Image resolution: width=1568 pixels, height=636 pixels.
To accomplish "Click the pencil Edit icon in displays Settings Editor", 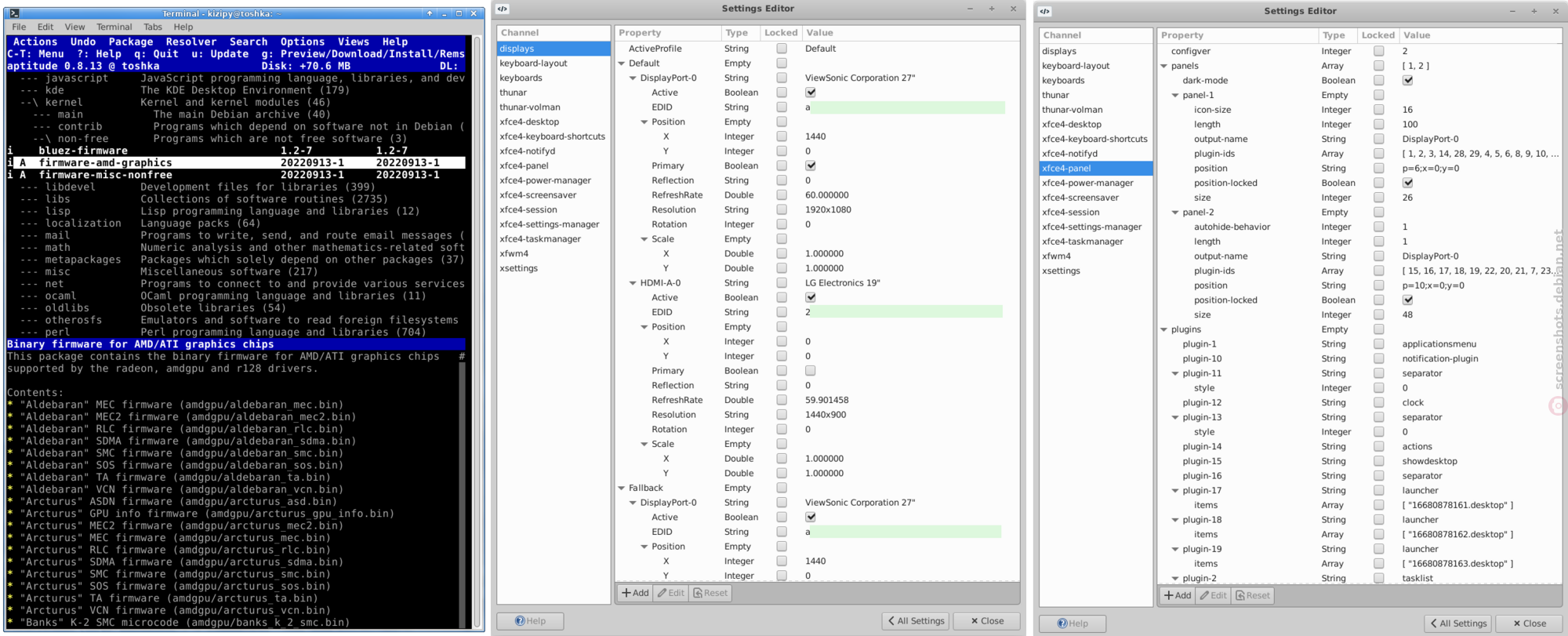I will click(x=662, y=593).
